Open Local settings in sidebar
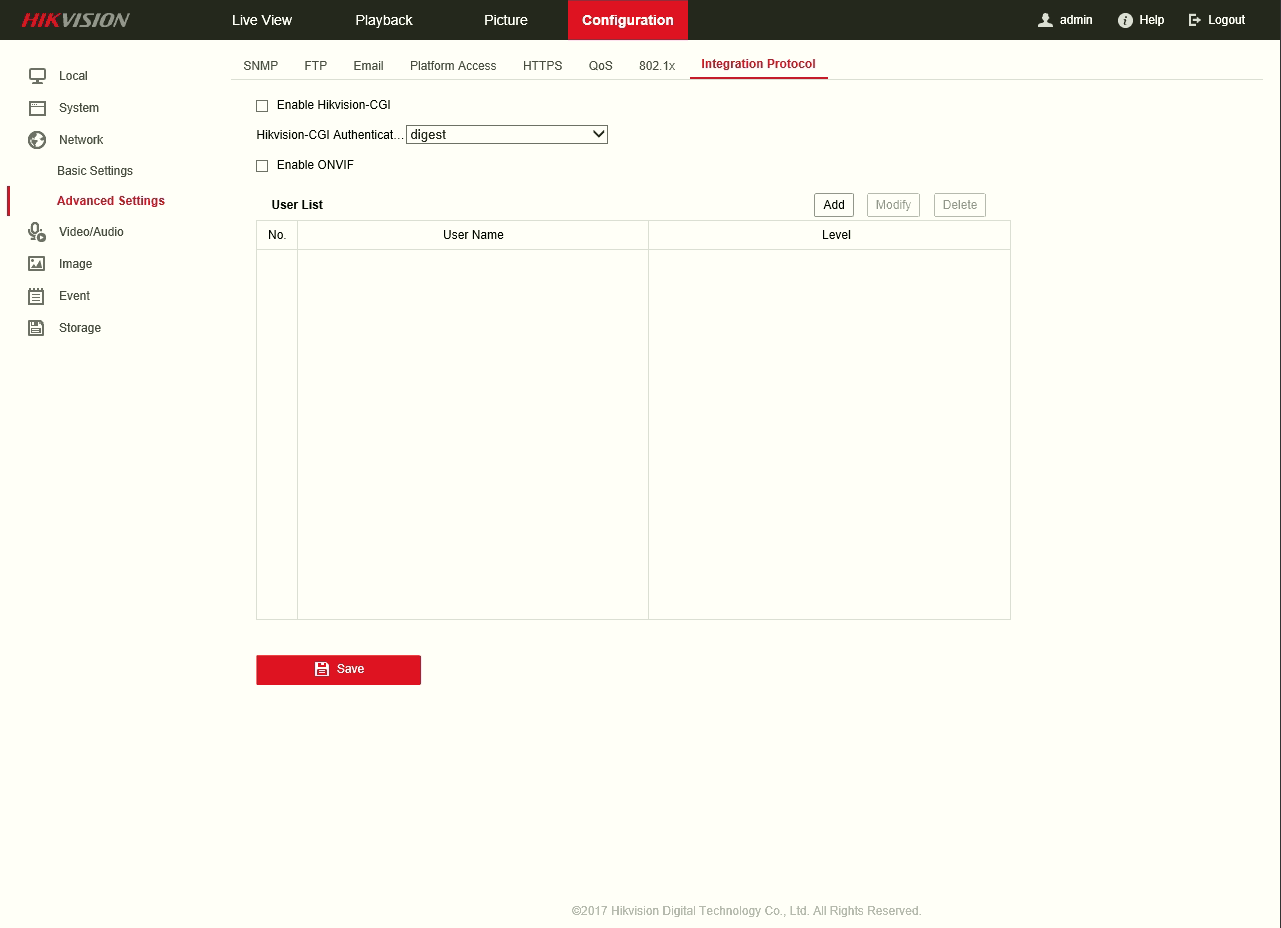This screenshot has height=928, width=1281. coord(73,76)
